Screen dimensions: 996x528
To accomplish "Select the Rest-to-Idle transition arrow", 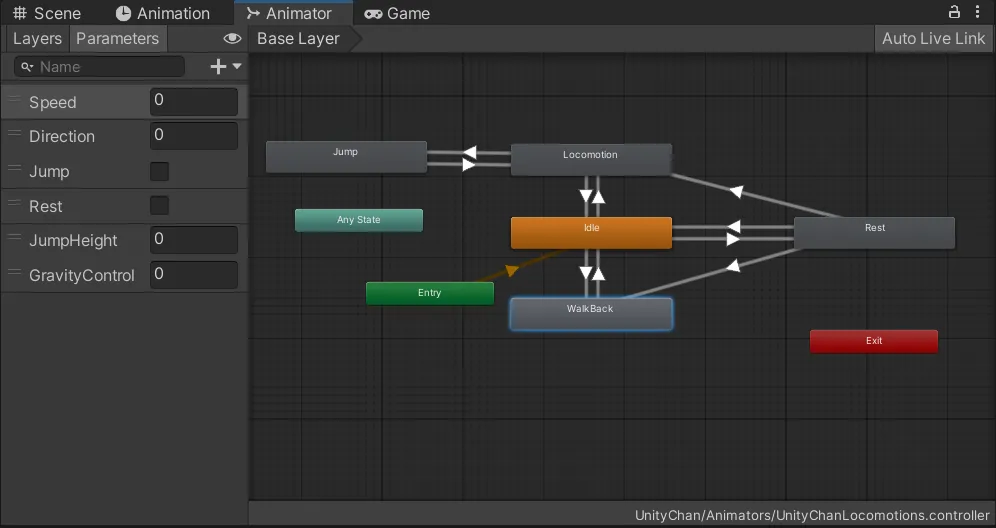I will click(x=734, y=226).
